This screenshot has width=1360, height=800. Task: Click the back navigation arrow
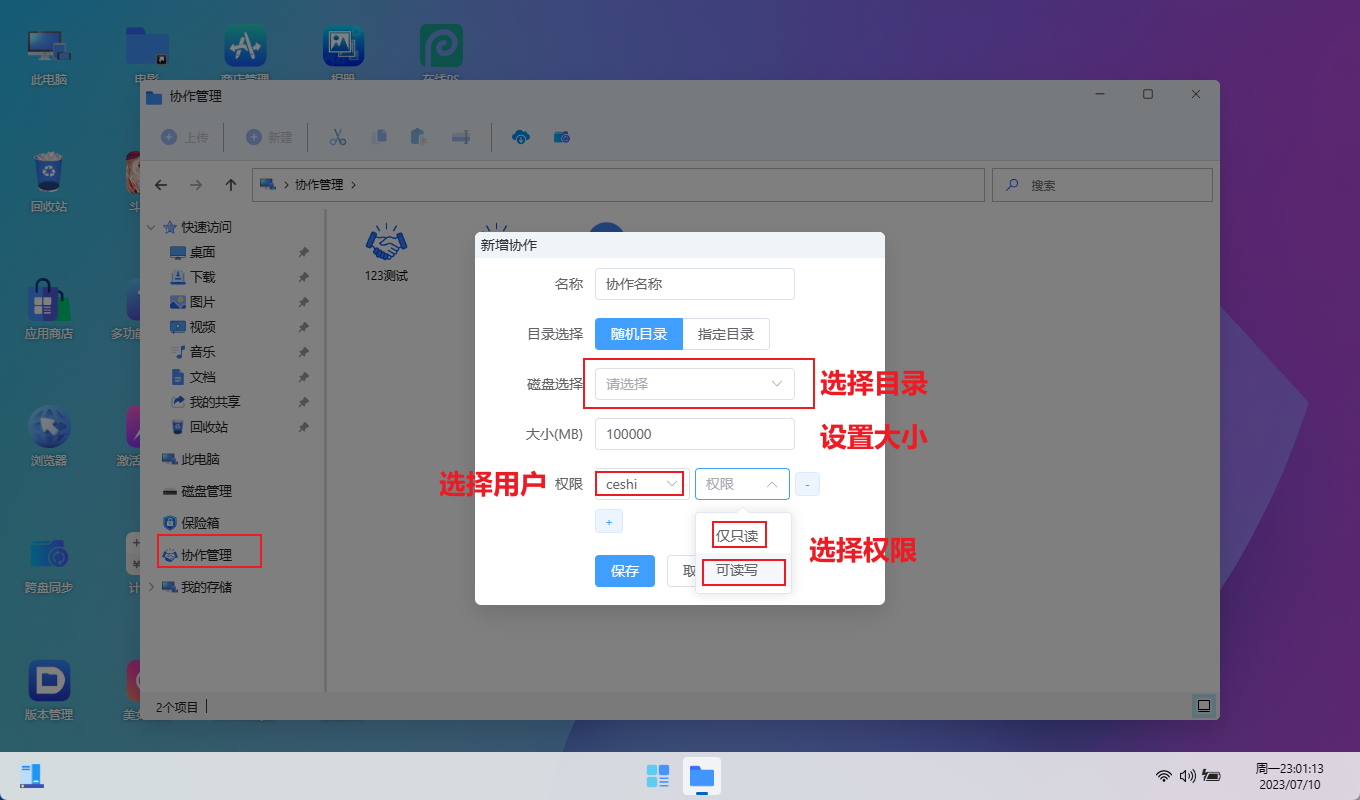pyautogui.click(x=161, y=185)
